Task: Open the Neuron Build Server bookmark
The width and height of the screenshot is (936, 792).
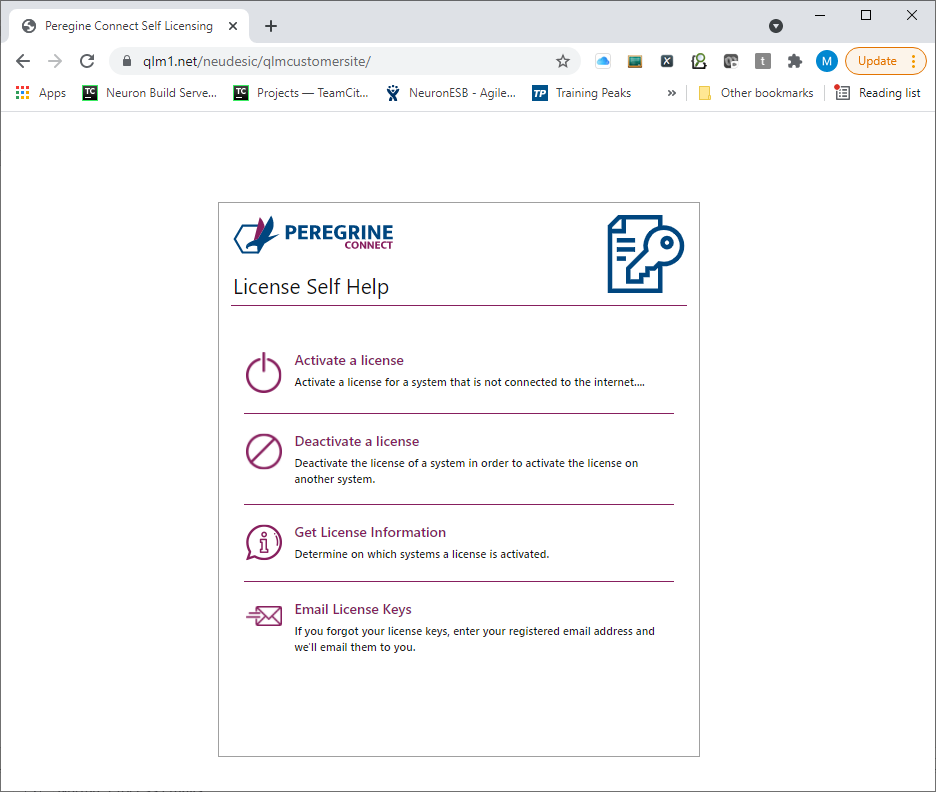Action: point(150,93)
